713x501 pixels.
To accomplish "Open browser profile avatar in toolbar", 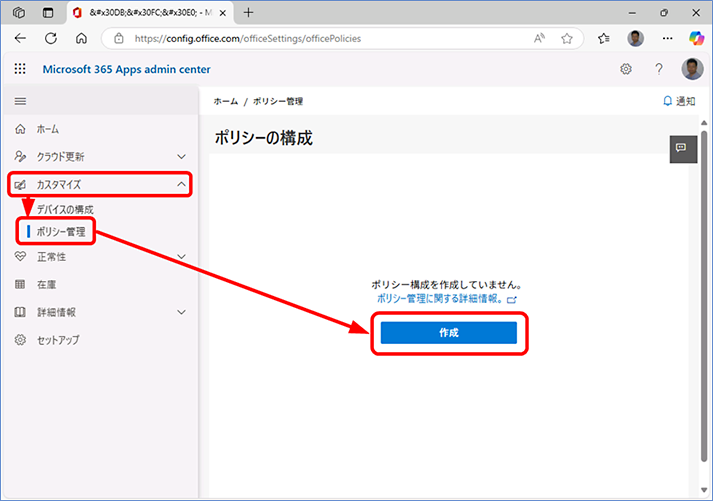I will pyautogui.click(x=635, y=39).
